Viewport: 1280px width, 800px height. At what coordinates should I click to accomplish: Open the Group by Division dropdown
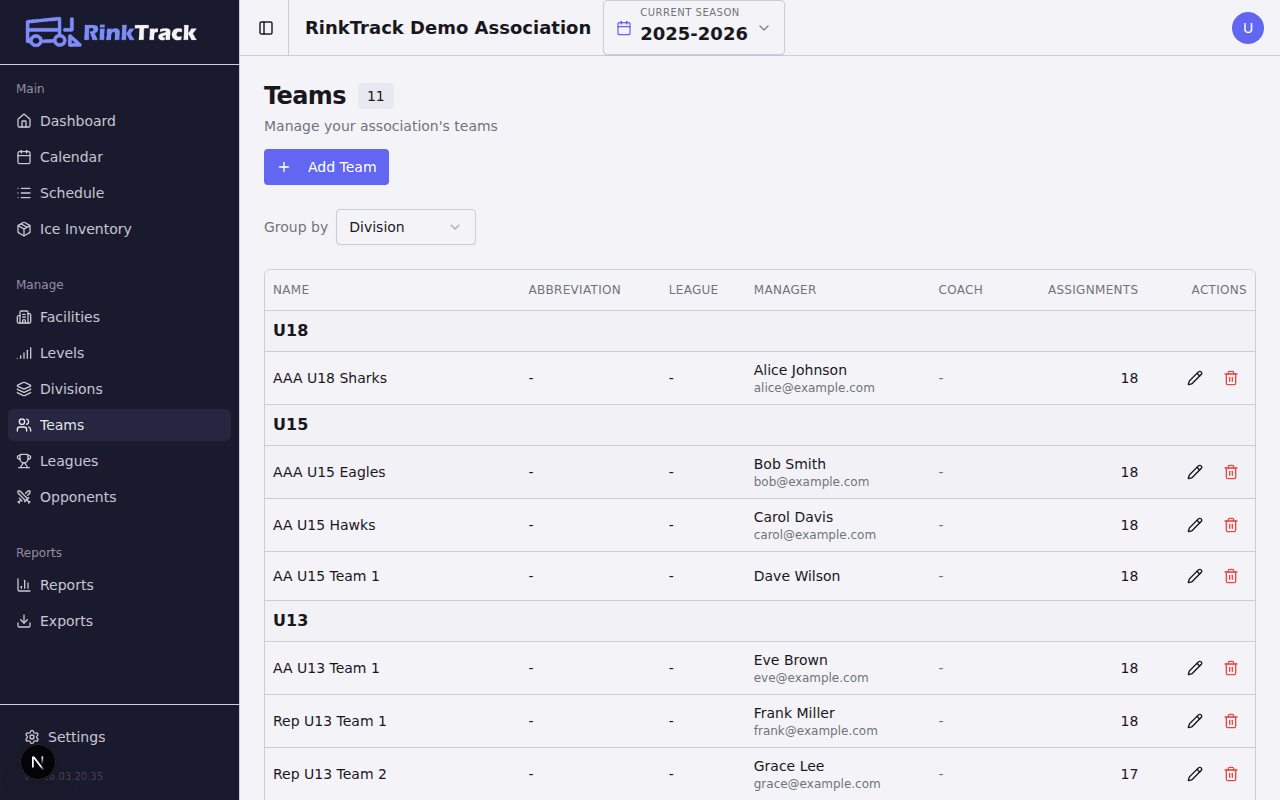click(x=405, y=227)
